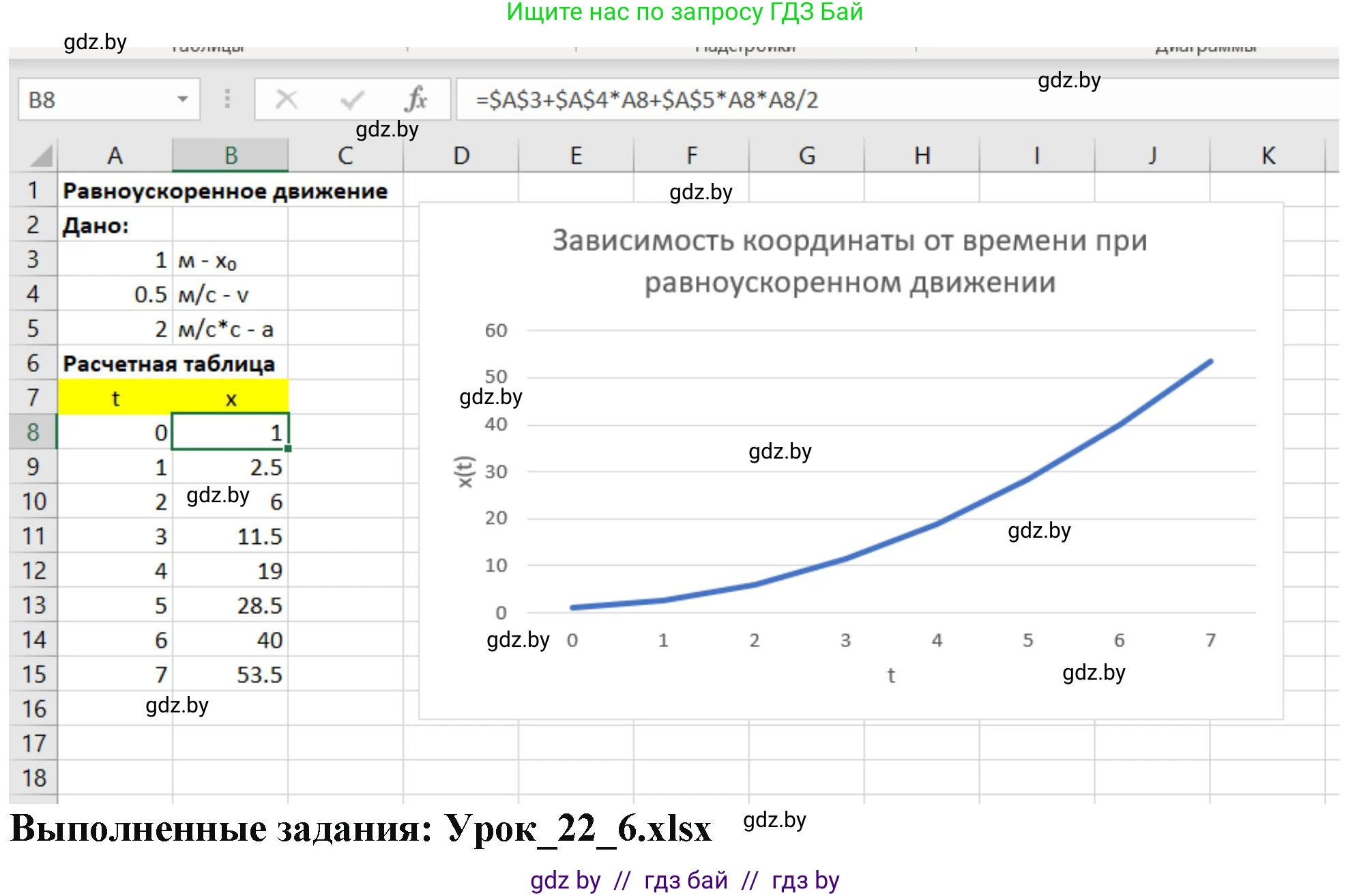Click the гдз бай link at the bottom

684,880
